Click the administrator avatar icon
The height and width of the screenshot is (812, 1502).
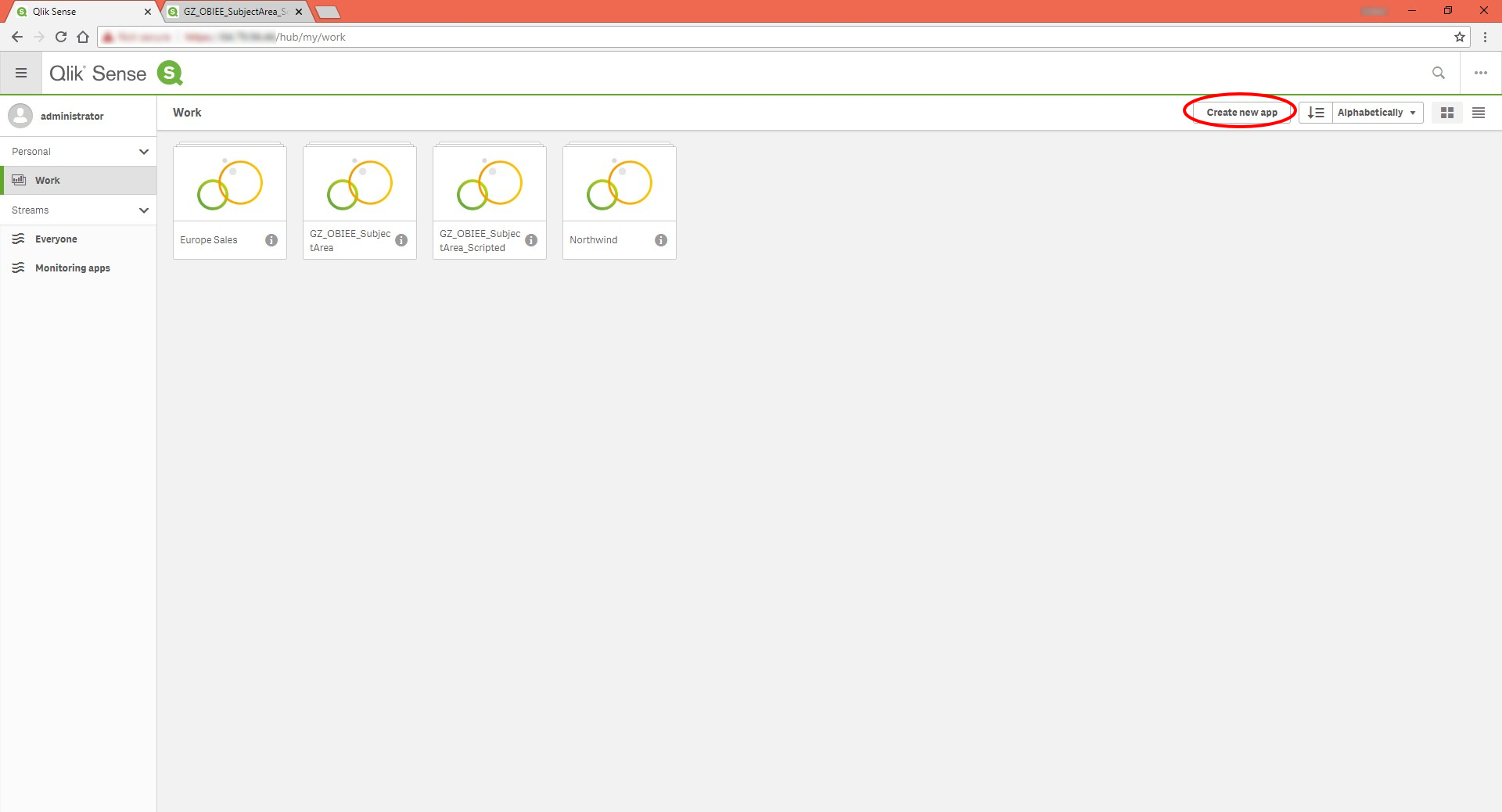(20, 116)
